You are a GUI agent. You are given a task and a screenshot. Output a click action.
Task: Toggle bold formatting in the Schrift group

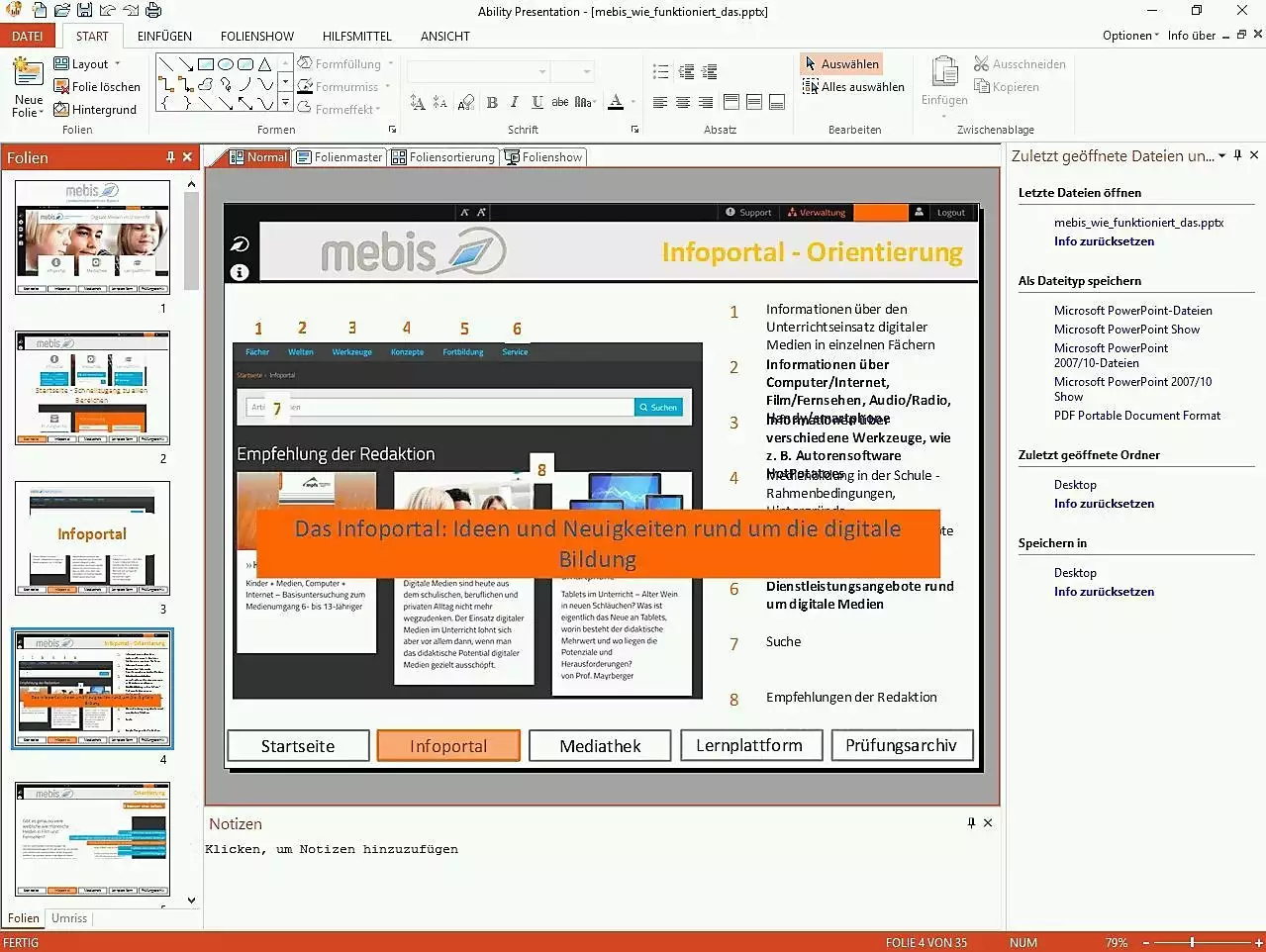point(492,102)
